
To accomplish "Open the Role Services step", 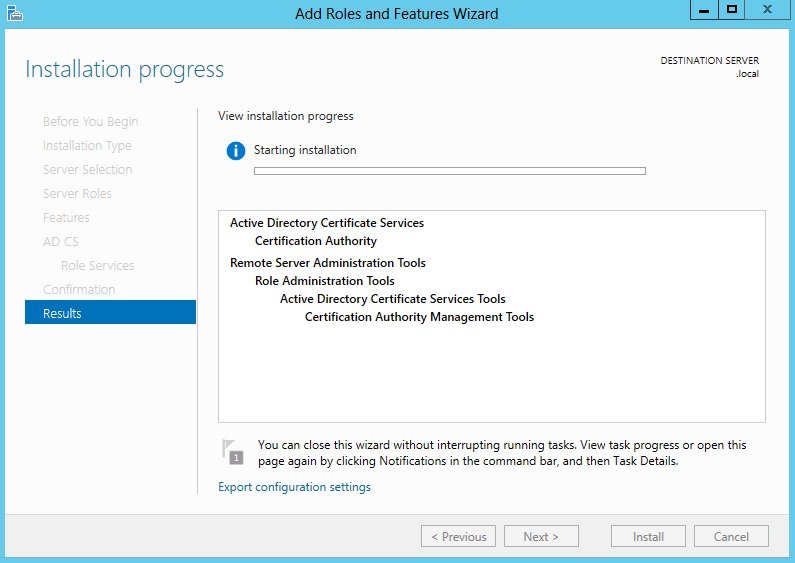I will tap(97, 265).
